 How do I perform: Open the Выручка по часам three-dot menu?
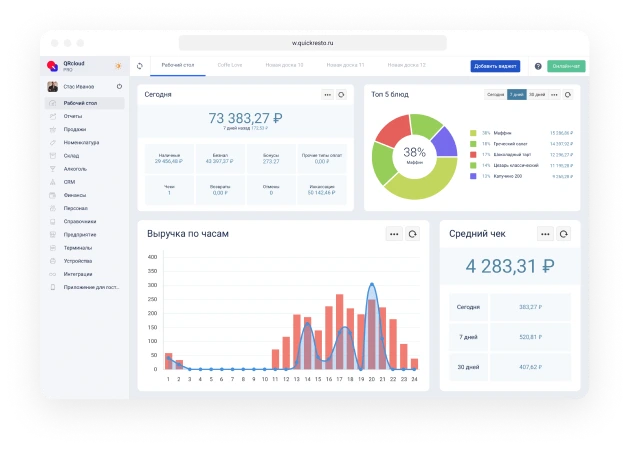(395, 233)
